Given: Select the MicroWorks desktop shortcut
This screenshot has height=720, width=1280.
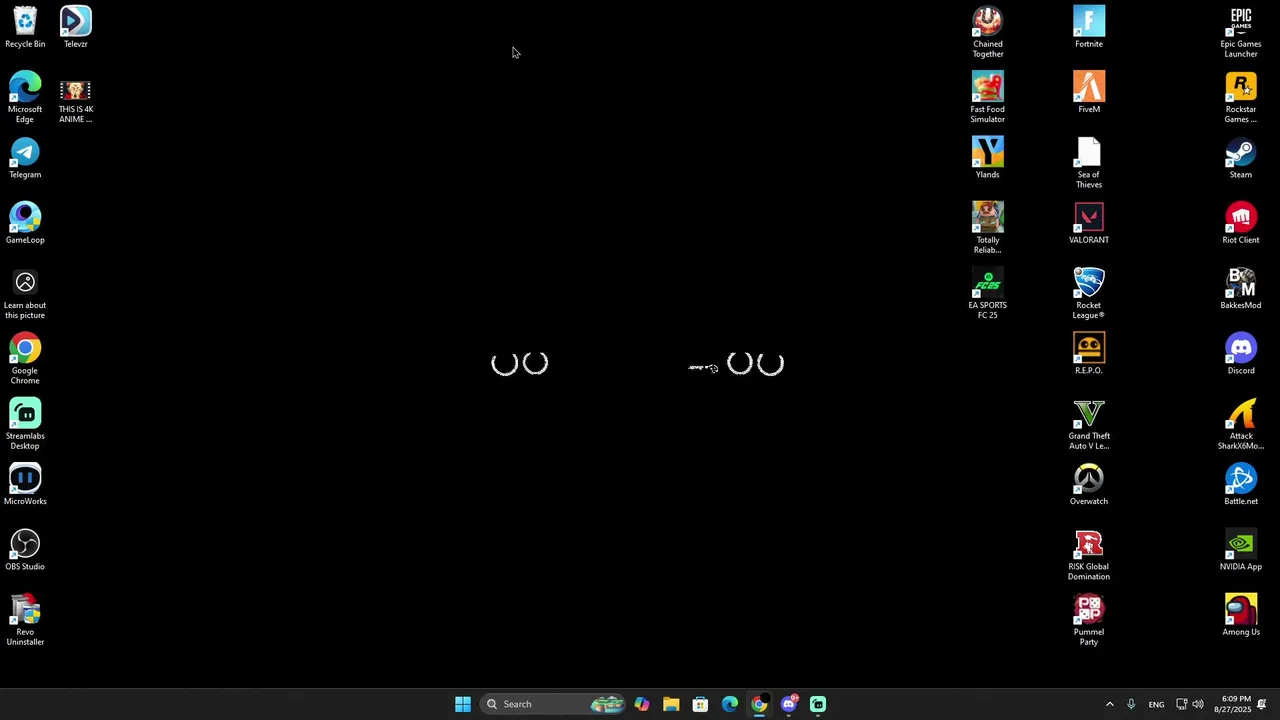Looking at the screenshot, I should (25, 485).
